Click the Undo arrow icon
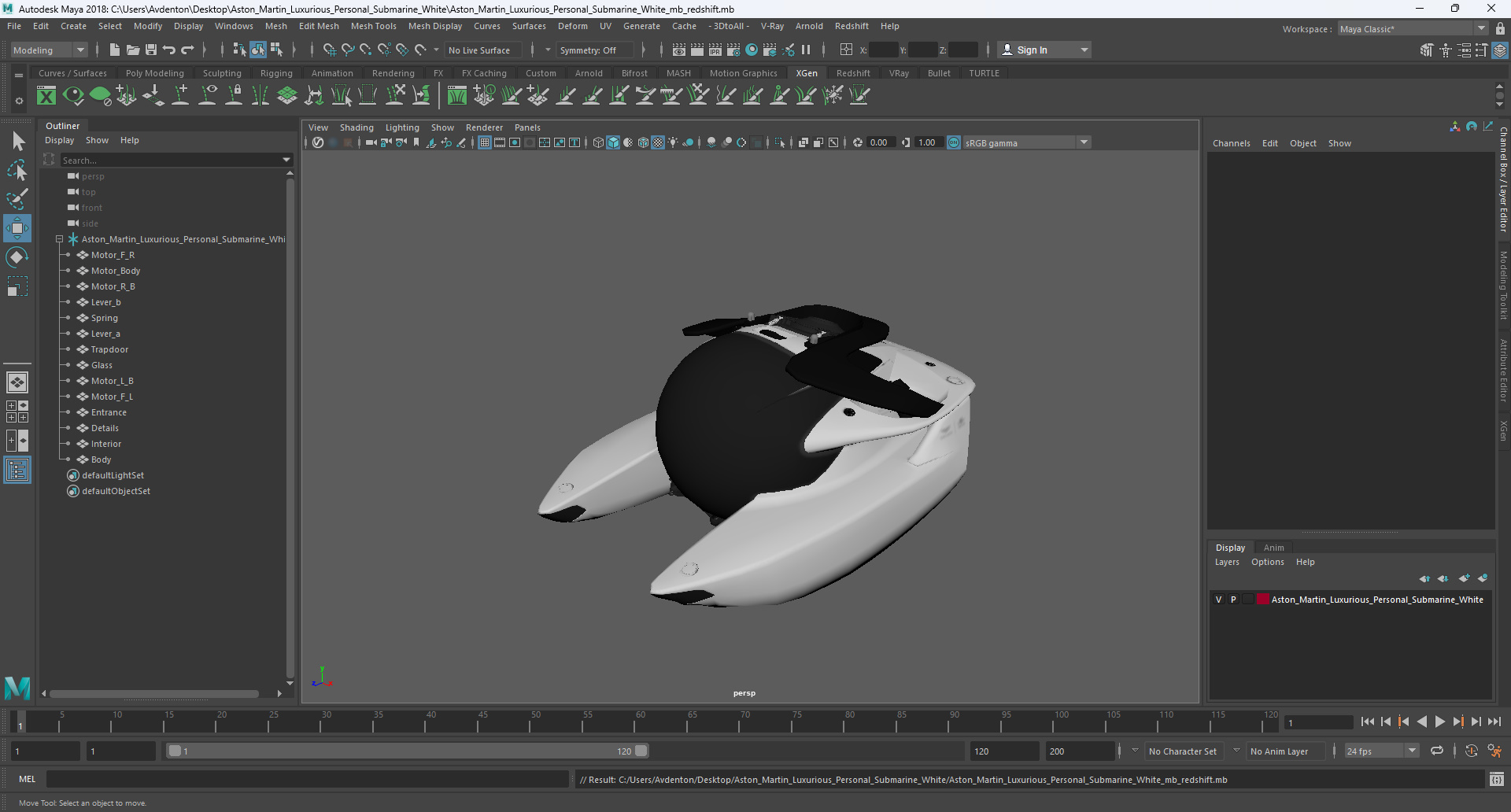This screenshot has height=812, width=1511. 169,50
